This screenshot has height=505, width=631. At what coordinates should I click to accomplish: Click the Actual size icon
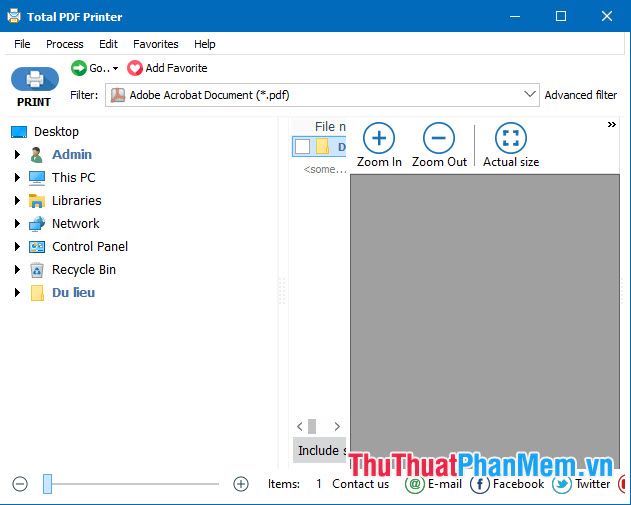click(511, 138)
